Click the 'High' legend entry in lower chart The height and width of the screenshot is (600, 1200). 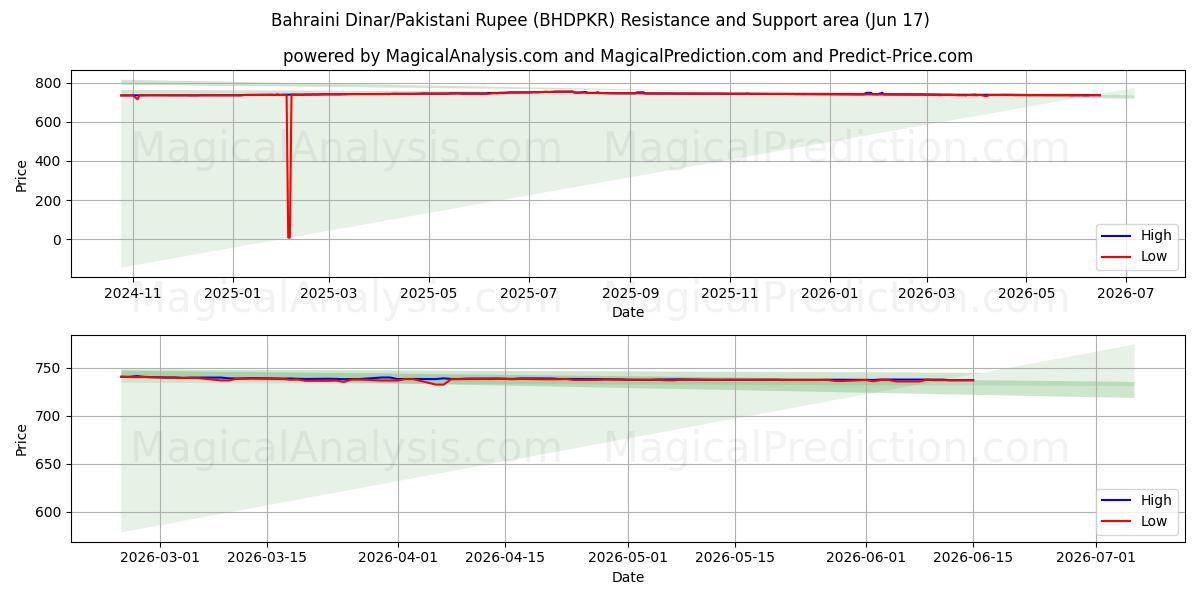point(1136,500)
